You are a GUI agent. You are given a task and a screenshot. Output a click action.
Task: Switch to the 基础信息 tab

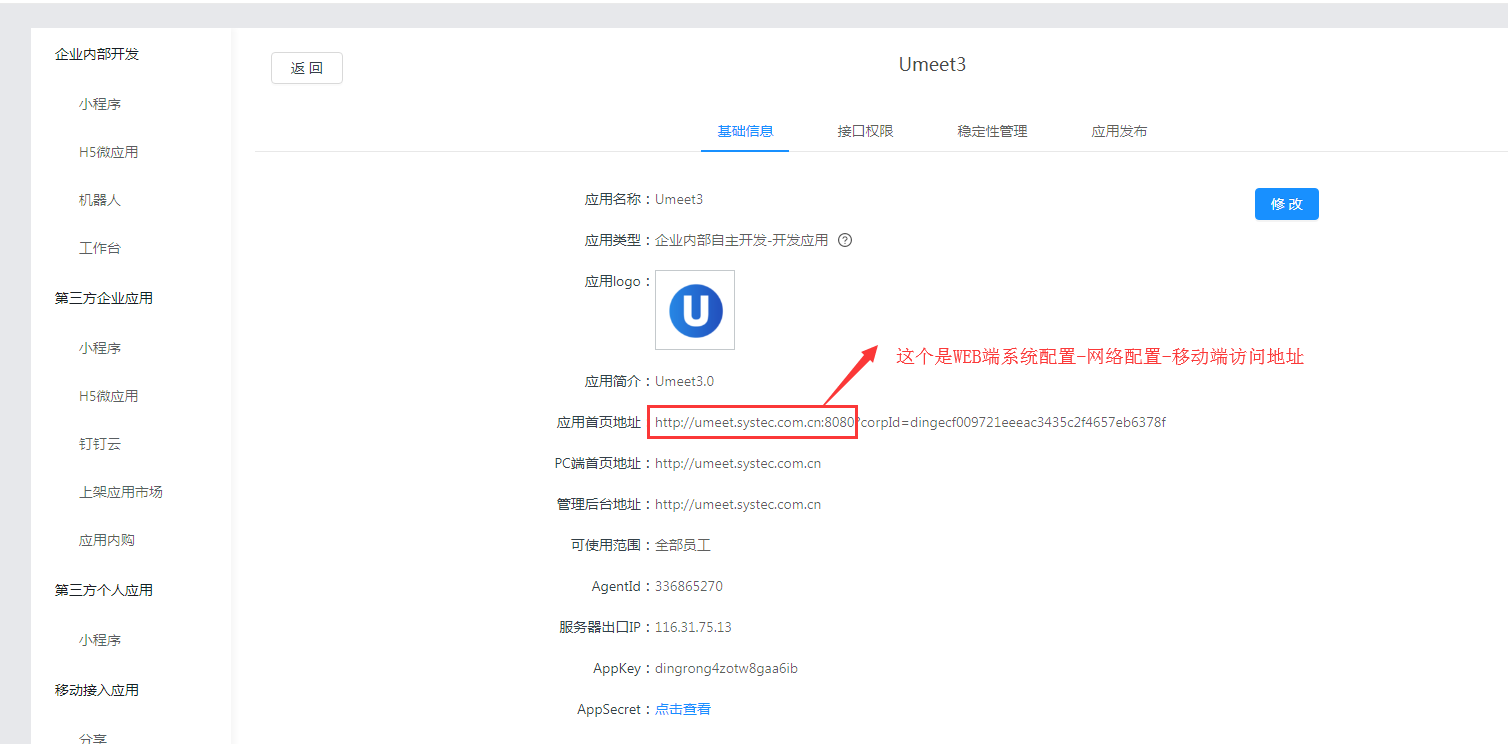pos(745,131)
